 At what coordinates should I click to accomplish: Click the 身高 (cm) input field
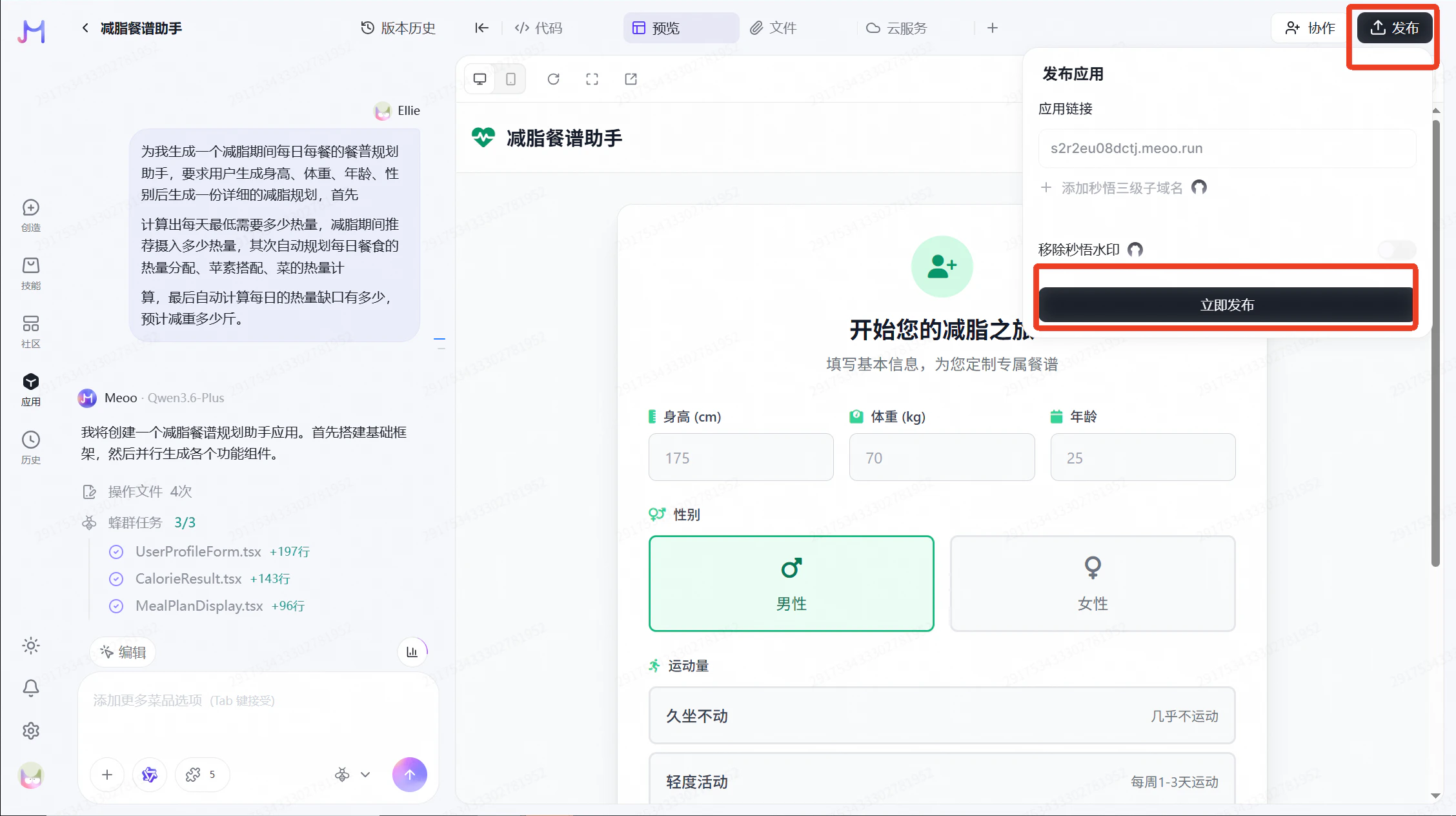tap(740, 457)
